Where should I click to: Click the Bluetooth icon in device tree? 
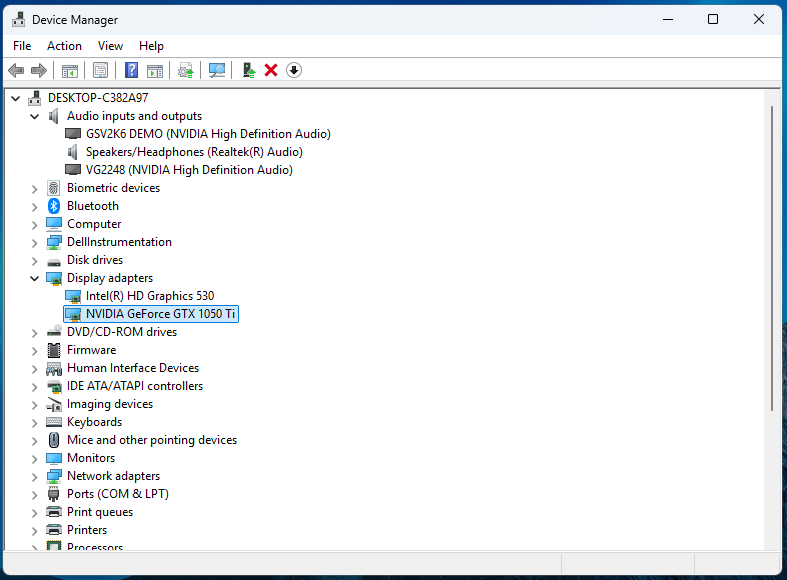pos(54,206)
